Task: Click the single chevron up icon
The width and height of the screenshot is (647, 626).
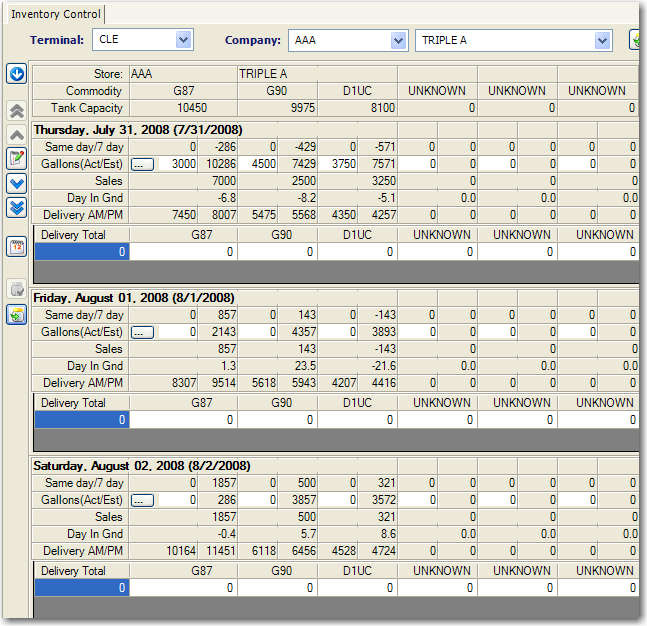Action: tap(16, 135)
